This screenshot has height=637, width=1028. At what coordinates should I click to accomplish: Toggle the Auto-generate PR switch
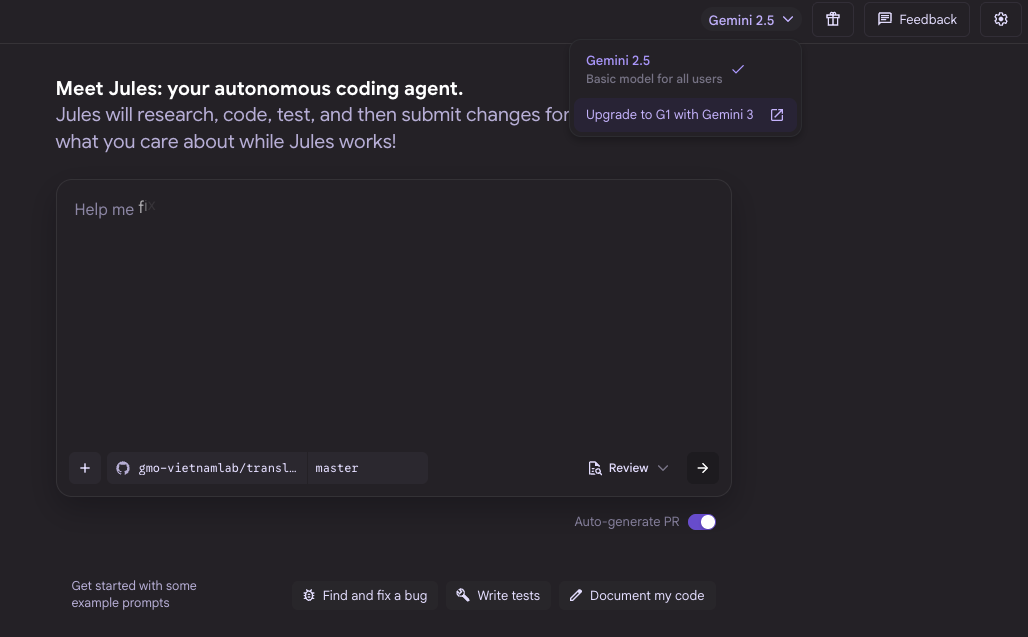pyautogui.click(x=702, y=522)
